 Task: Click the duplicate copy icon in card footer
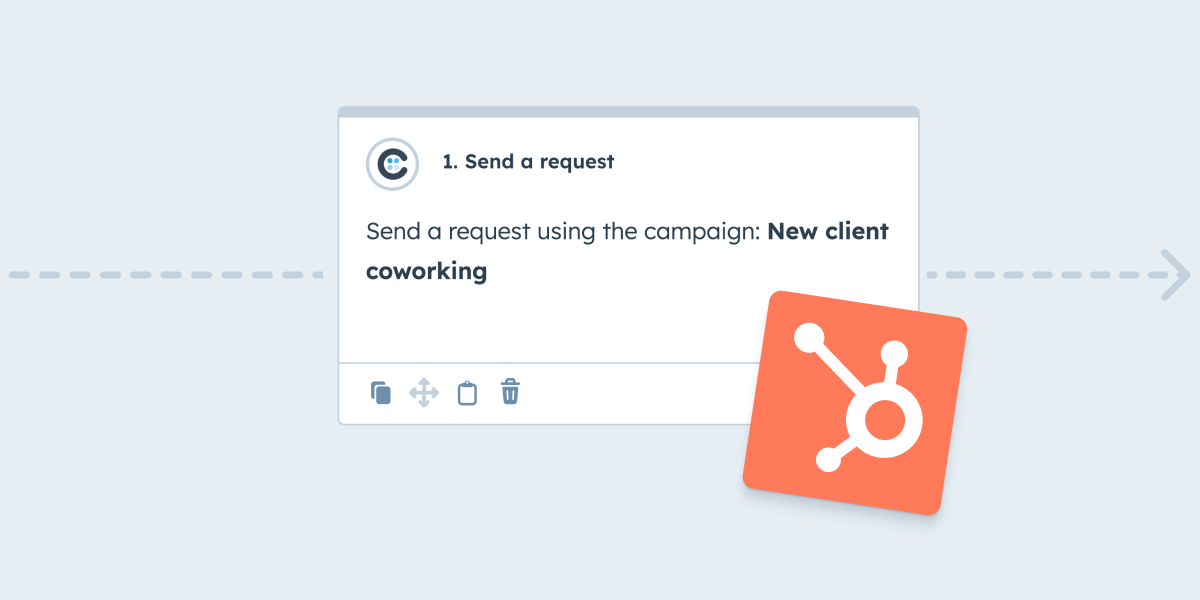click(381, 392)
